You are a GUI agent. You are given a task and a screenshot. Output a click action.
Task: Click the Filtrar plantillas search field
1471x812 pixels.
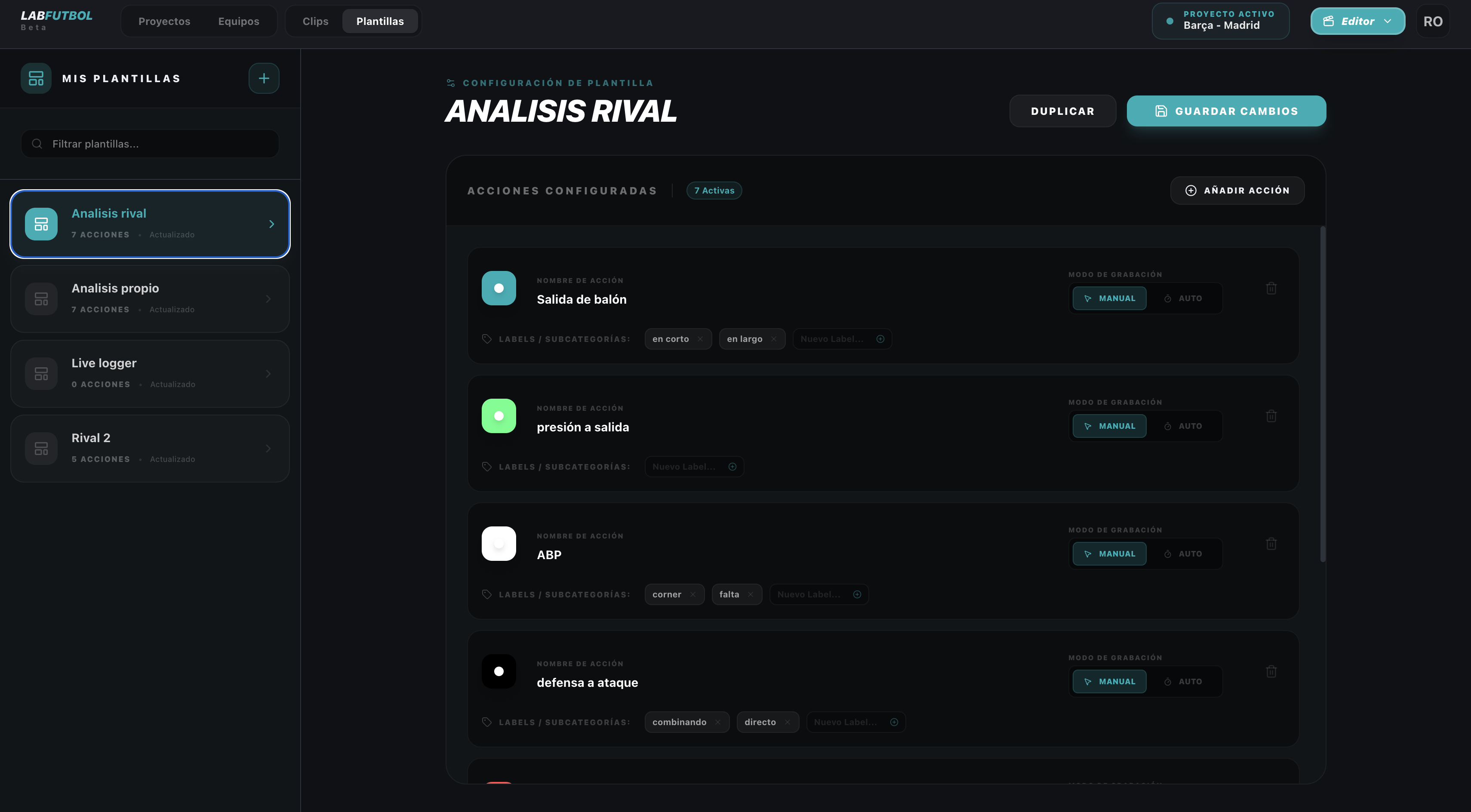(150, 144)
